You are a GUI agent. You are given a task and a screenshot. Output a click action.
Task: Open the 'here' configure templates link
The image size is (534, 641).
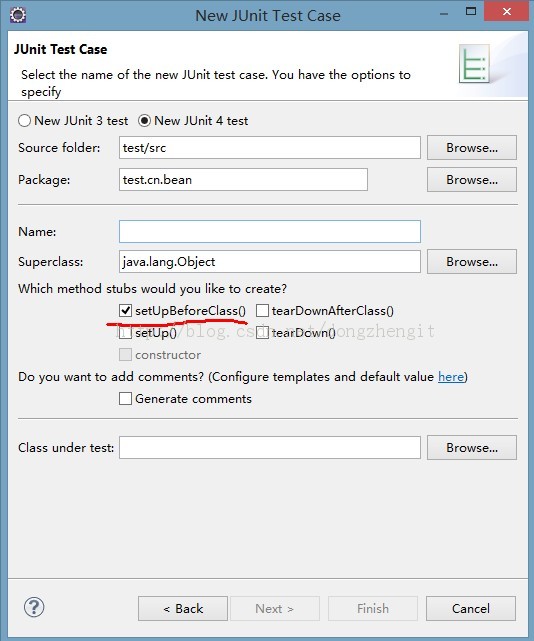coord(451,377)
